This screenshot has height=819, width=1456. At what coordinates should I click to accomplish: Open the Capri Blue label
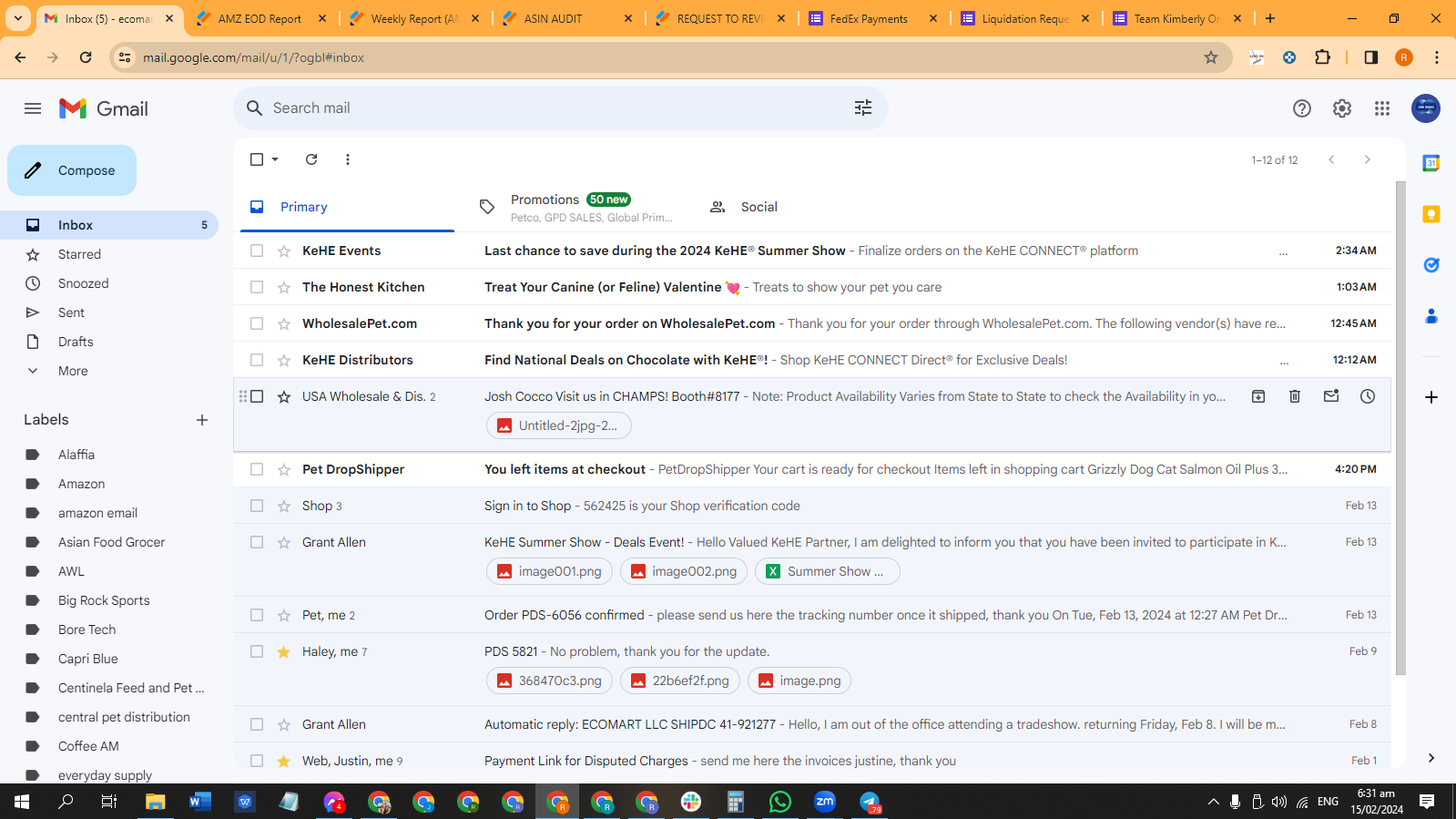click(88, 659)
